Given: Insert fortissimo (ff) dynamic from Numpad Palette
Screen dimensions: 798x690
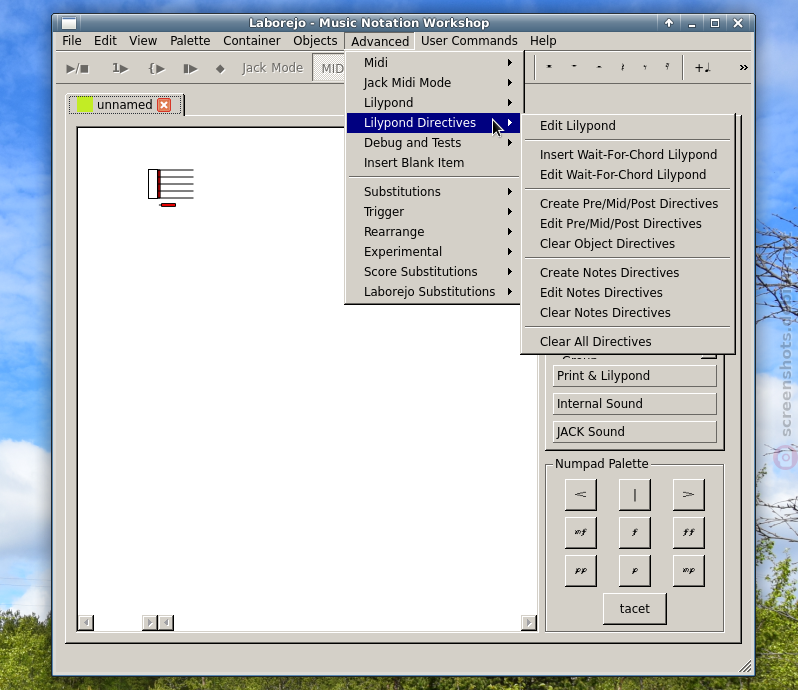Looking at the screenshot, I should 689,532.
